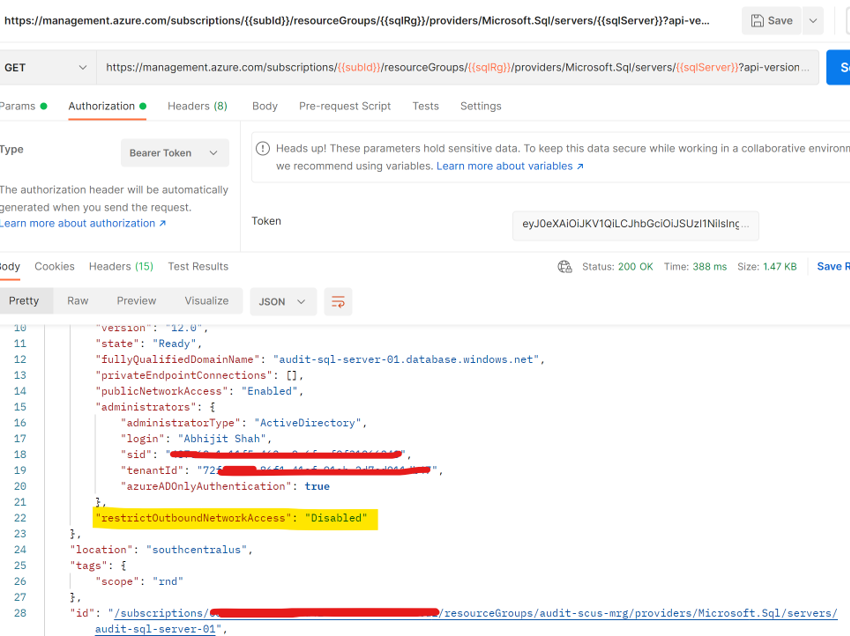
Task: Click the "Ready" state value
Action: 174,344
